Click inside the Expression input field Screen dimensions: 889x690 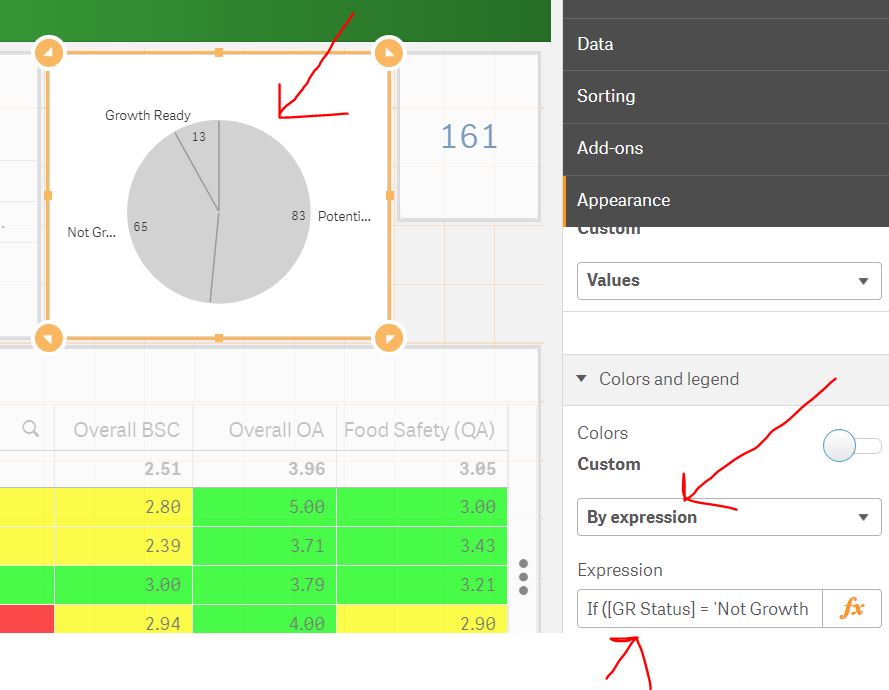click(697, 608)
